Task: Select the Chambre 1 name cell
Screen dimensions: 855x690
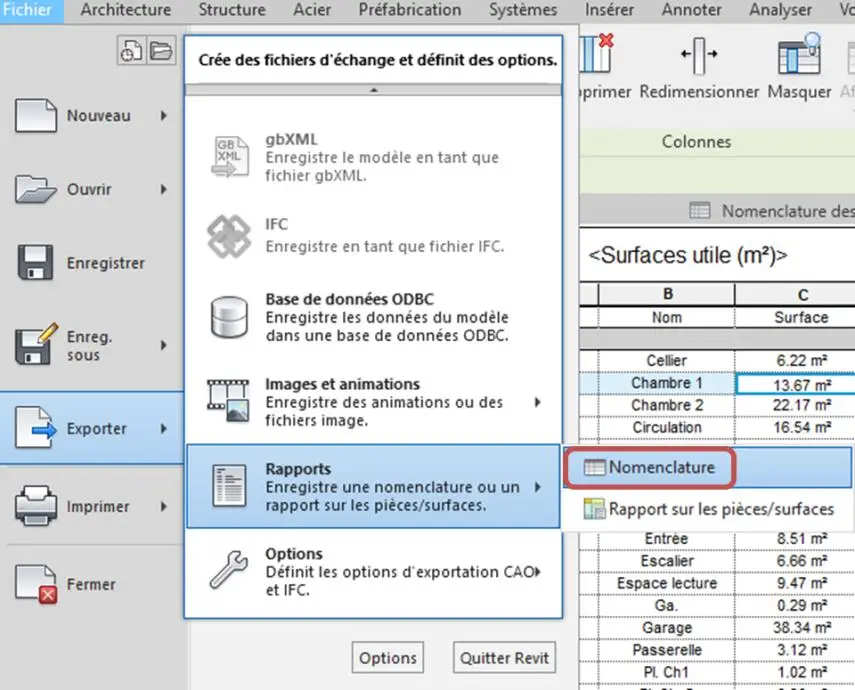Action: coord(667,383)
